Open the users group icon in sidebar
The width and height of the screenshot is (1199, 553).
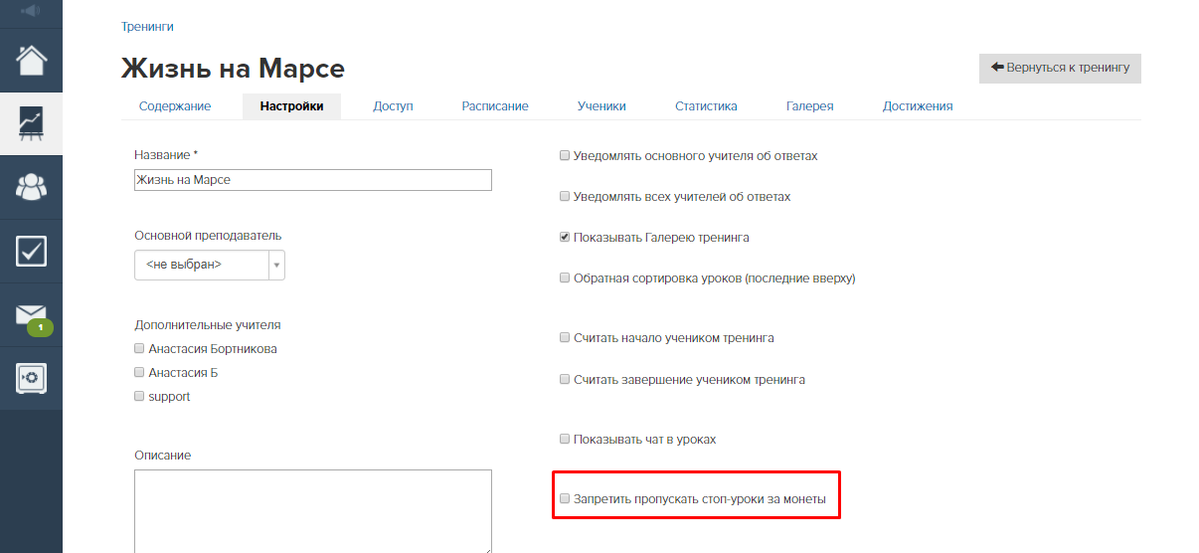31,187
